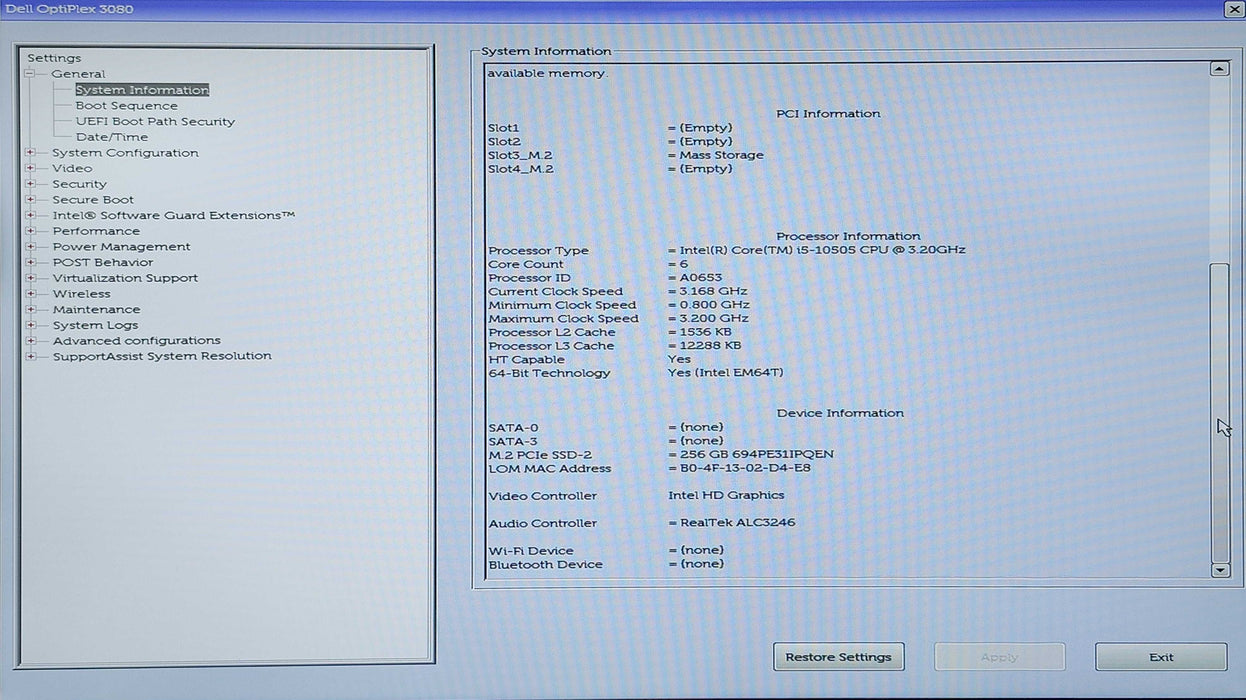The width and height of the screenshot is (1246, 700).
Task: Expand the System Configuration node
Action: point(30,153)
